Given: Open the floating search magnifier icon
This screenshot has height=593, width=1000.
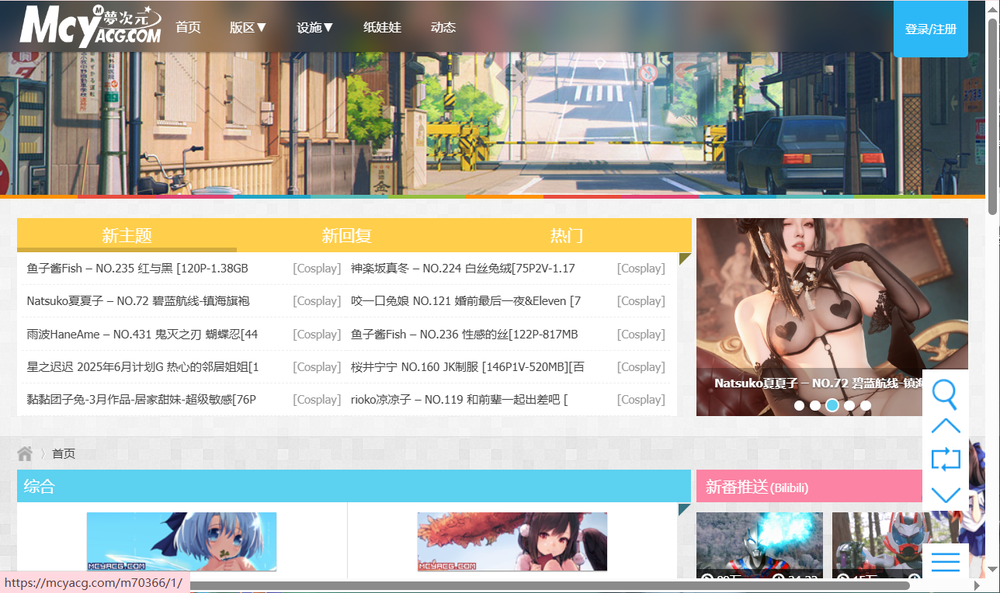Looking at the screenshot, I should 945,394.
